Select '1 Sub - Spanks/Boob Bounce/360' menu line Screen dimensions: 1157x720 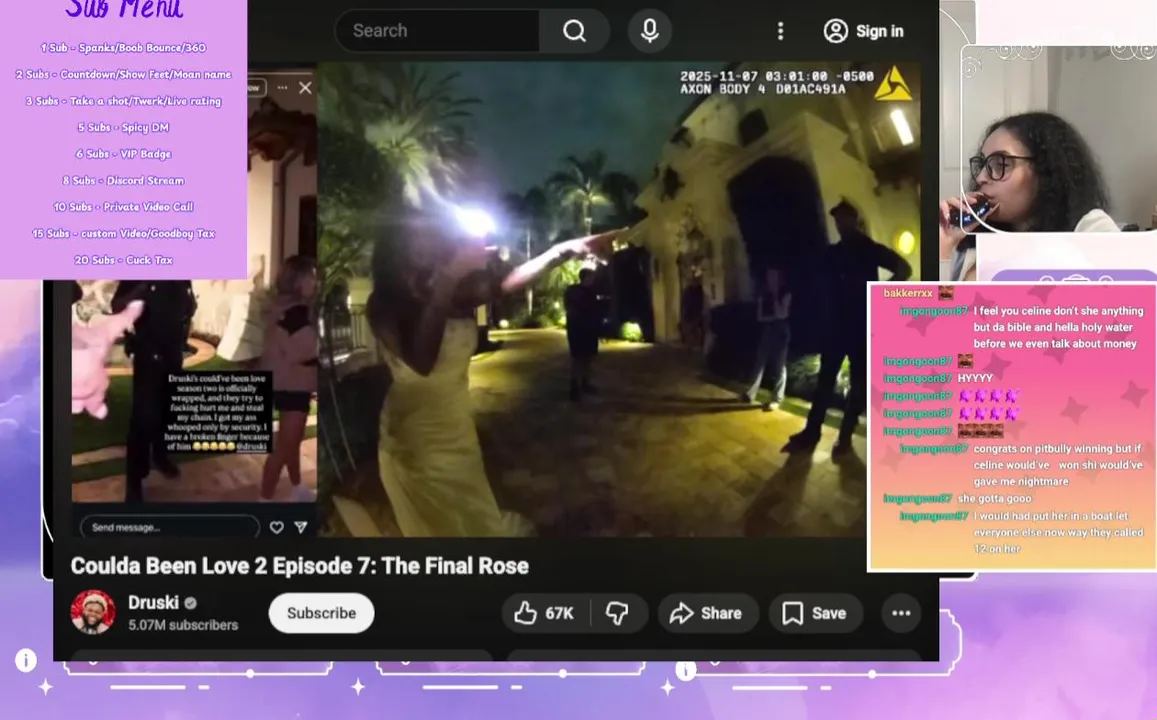click(123, 48)
